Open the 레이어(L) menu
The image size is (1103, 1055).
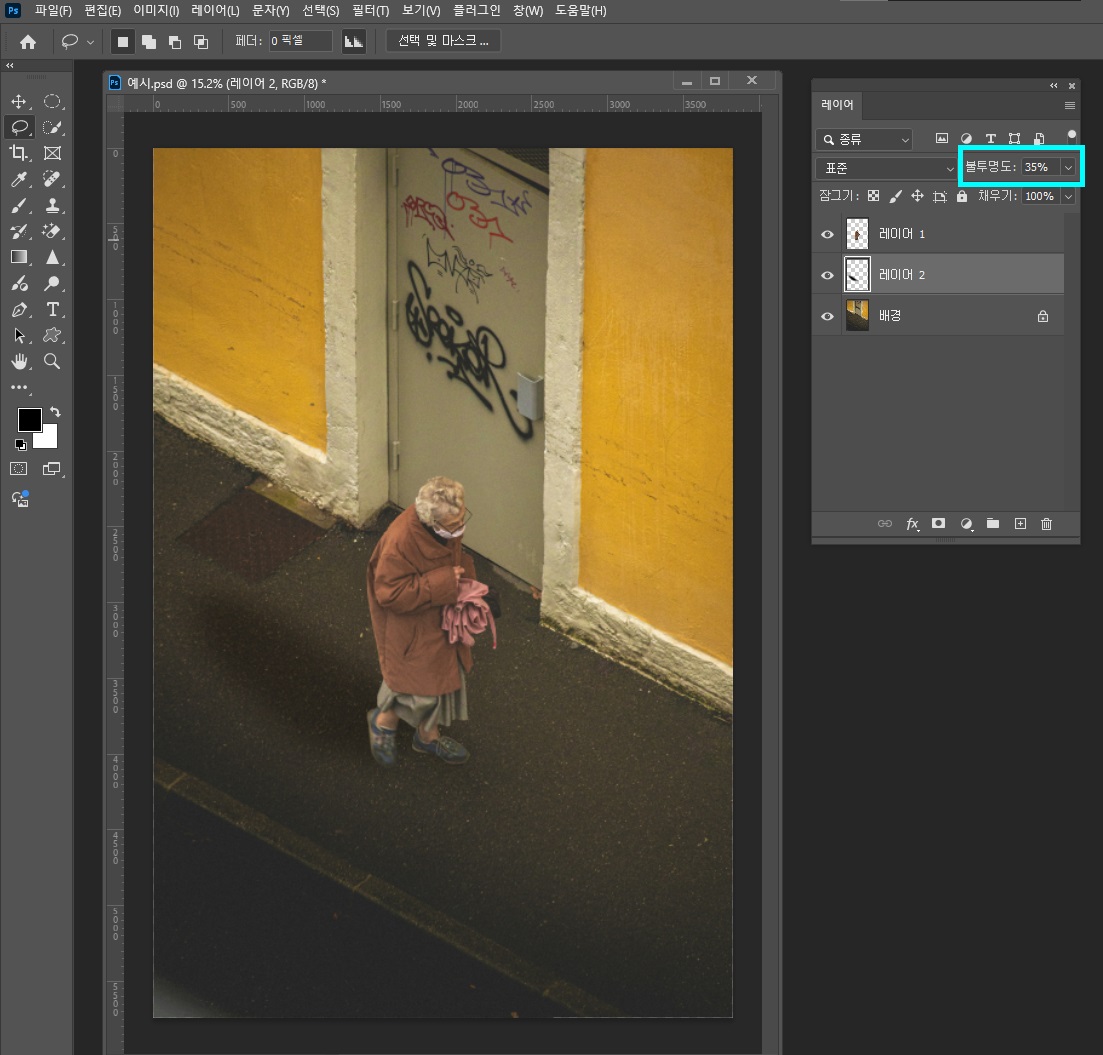[215, 11]
